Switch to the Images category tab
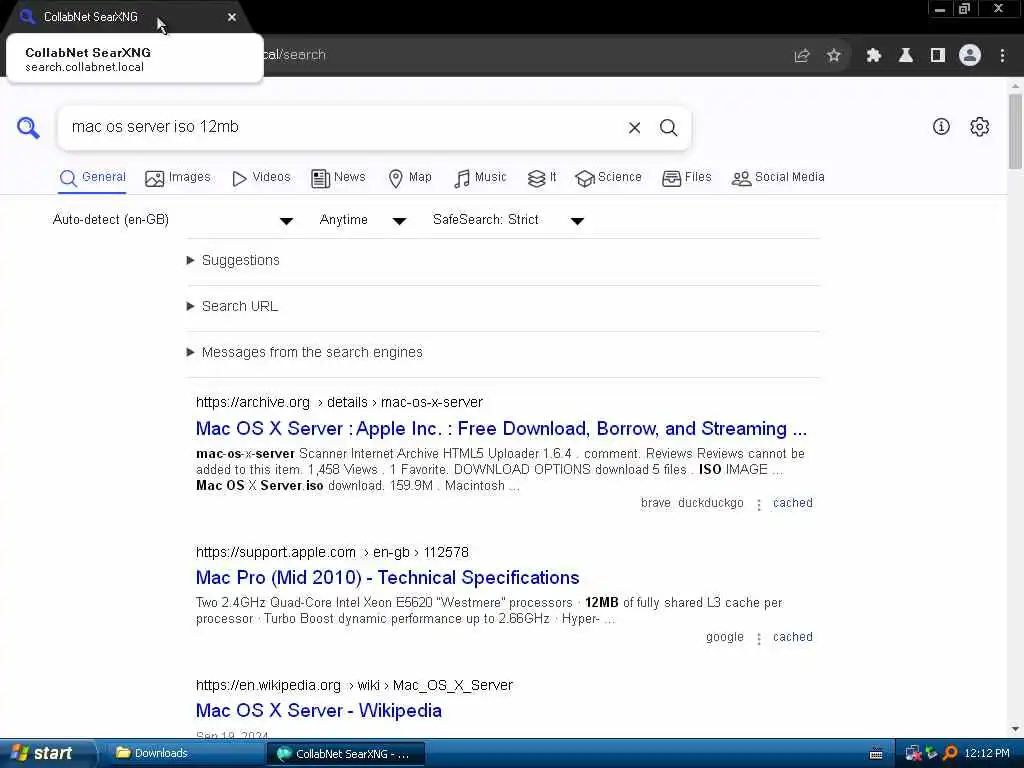The image size is (1024, 768). 178,178
